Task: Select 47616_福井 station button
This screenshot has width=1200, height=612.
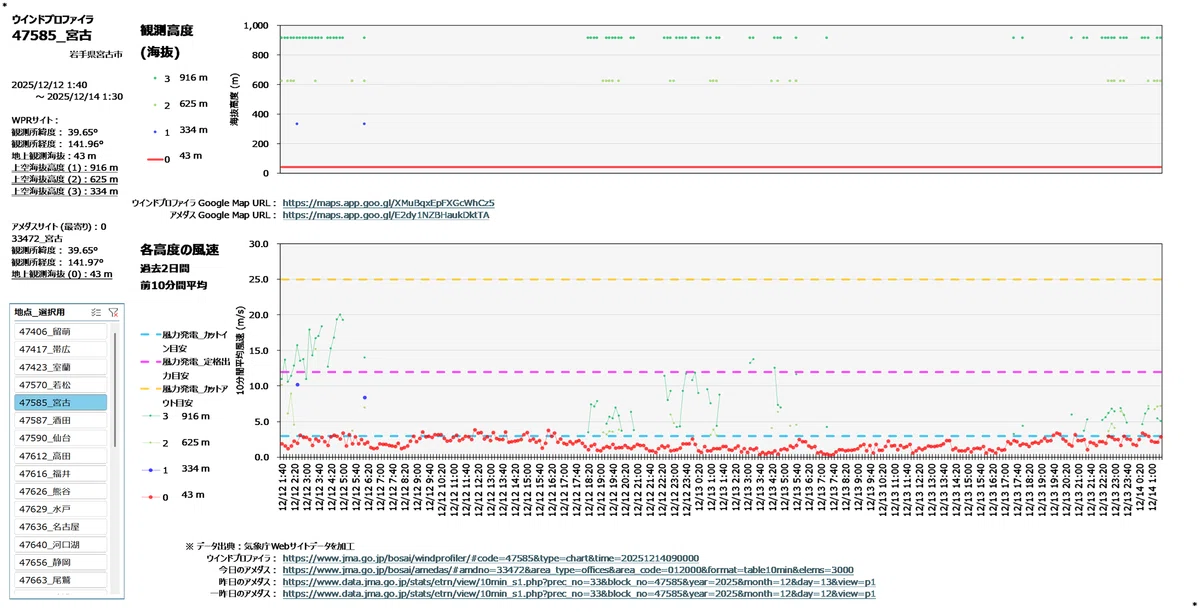Action: pos(60,473)
